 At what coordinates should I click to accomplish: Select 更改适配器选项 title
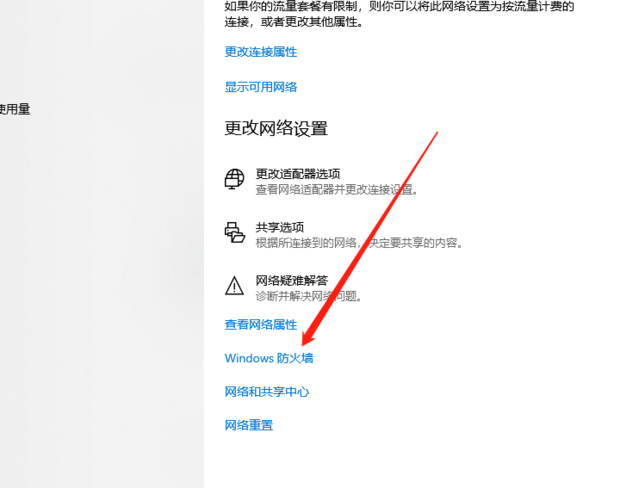[x=298, y=174]
